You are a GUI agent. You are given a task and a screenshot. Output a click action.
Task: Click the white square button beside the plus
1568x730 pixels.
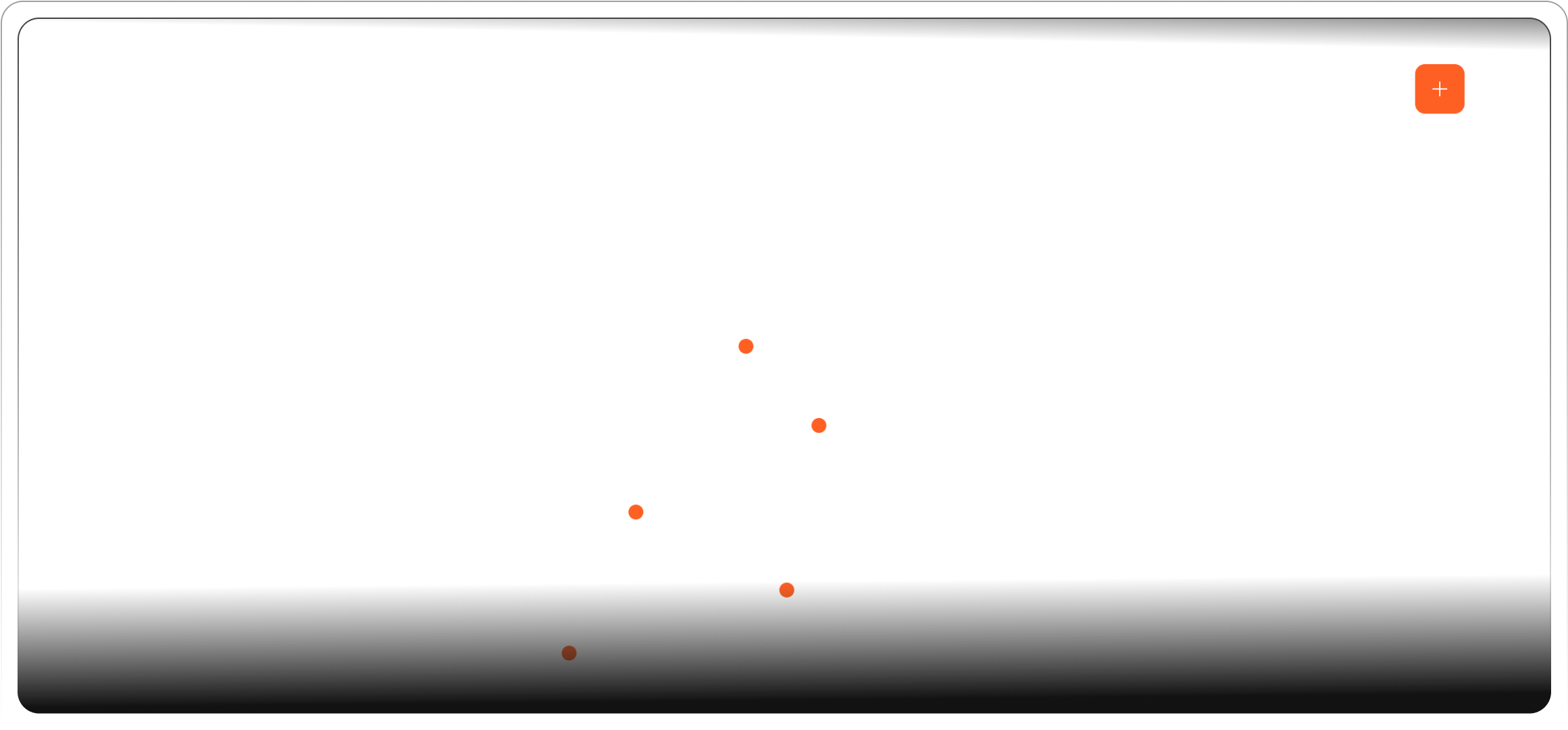point(1380,89)
